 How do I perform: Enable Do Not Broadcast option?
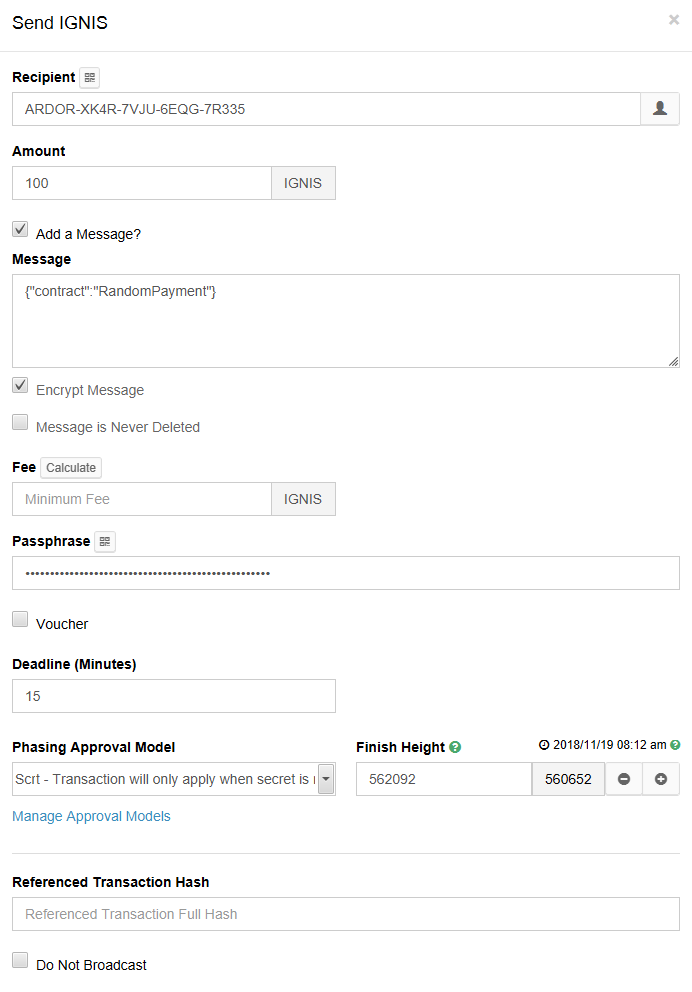click(x=20, y=960)
